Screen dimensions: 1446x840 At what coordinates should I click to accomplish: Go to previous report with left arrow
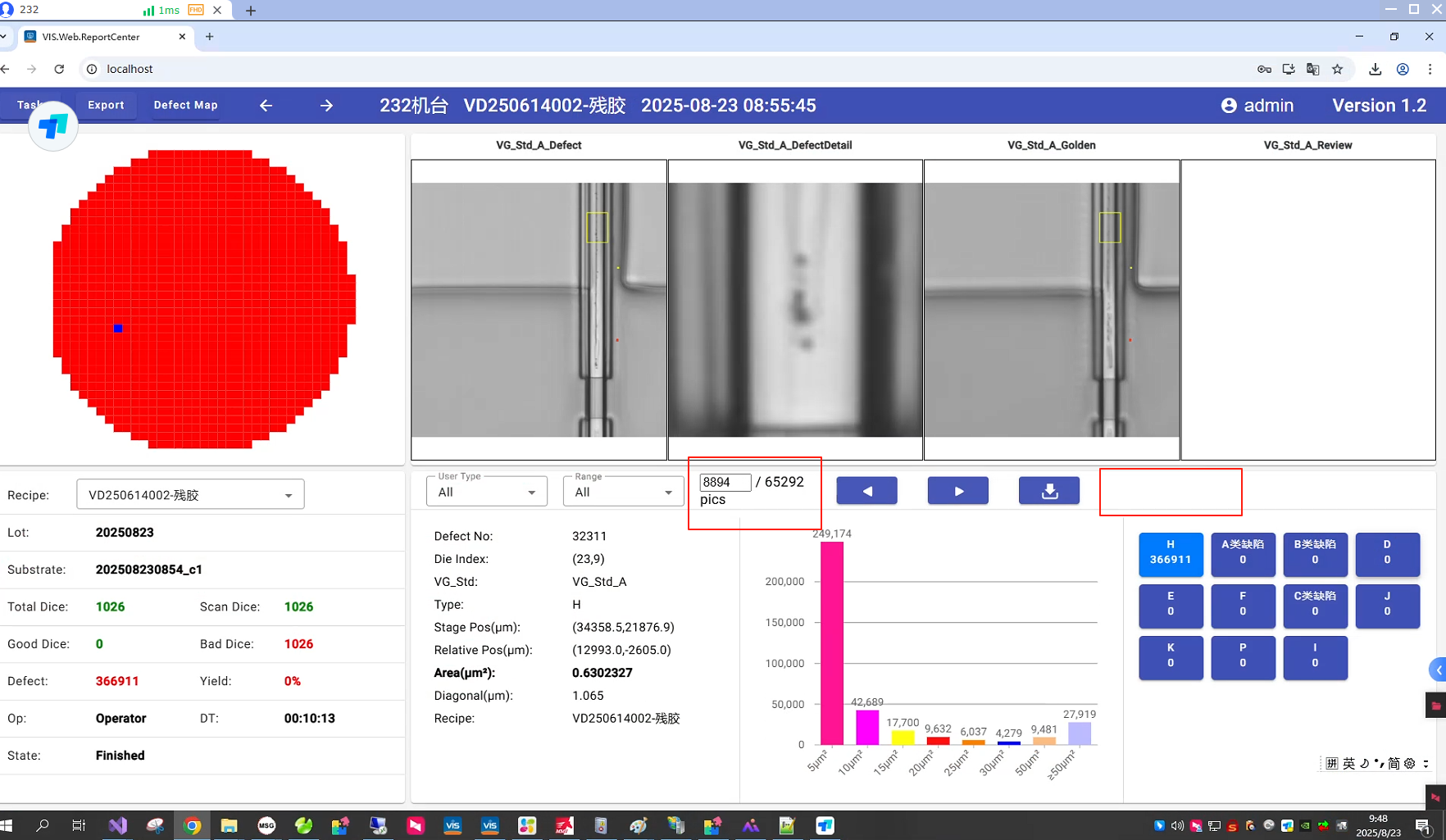pos(266,106)
